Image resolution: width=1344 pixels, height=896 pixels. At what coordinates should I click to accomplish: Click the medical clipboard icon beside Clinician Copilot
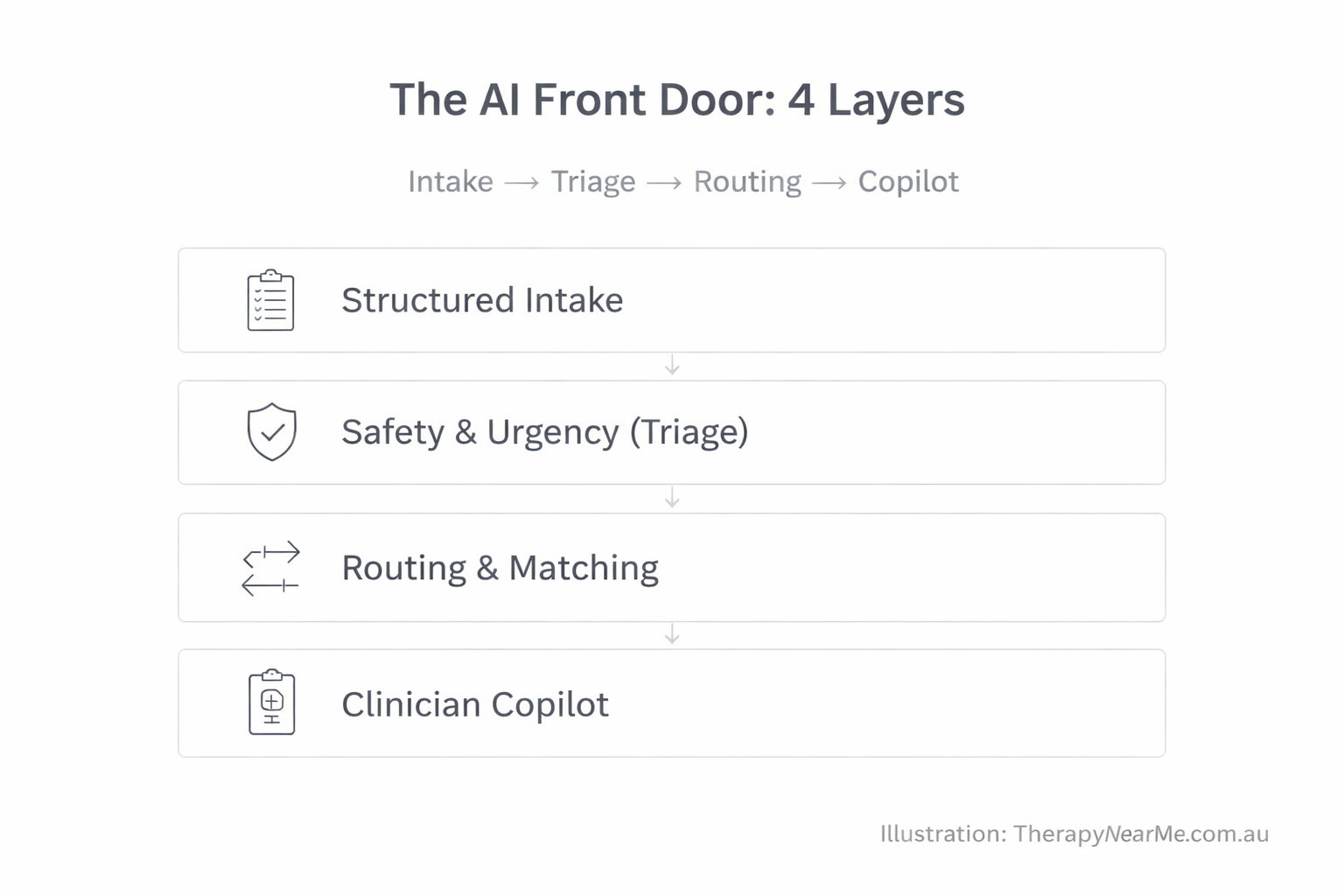click(x=272, y=702)
